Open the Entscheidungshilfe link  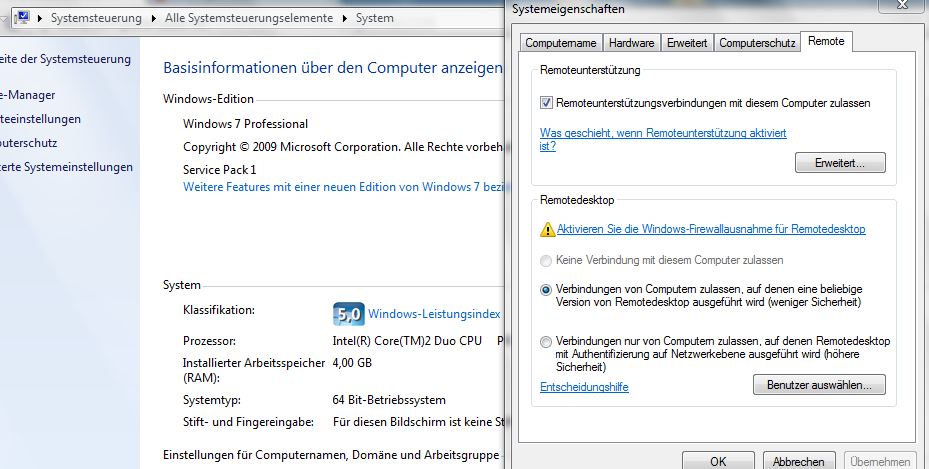[x=584, y=387]
